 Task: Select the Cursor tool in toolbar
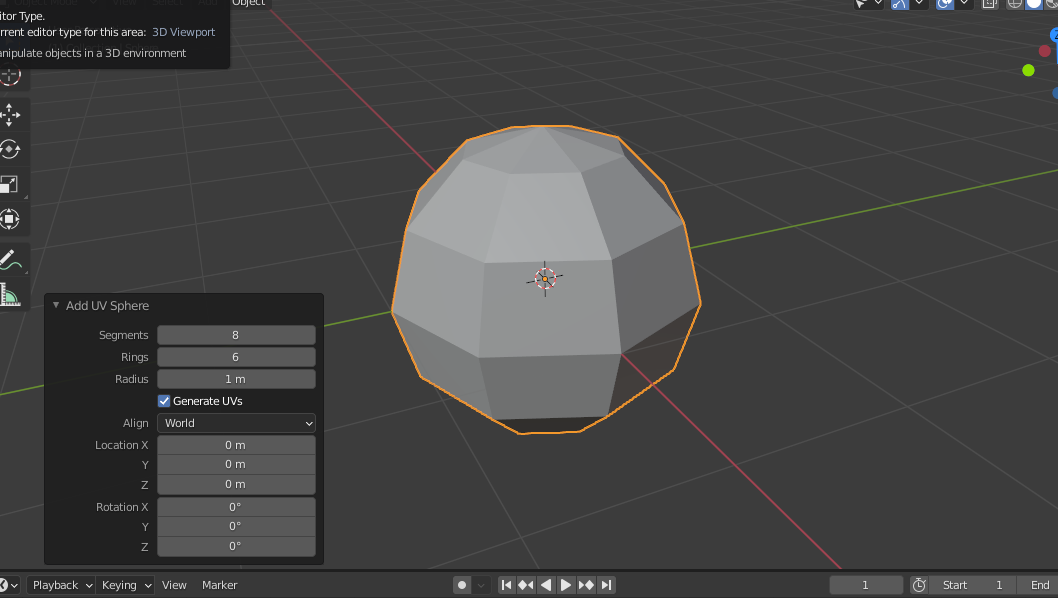click(10, 77)
